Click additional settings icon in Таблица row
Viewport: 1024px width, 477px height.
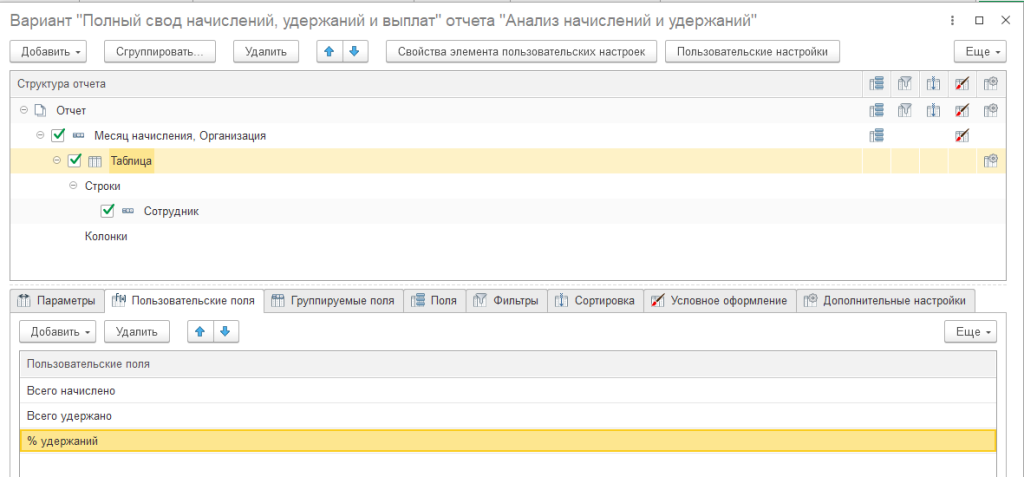tap(990, 161)
